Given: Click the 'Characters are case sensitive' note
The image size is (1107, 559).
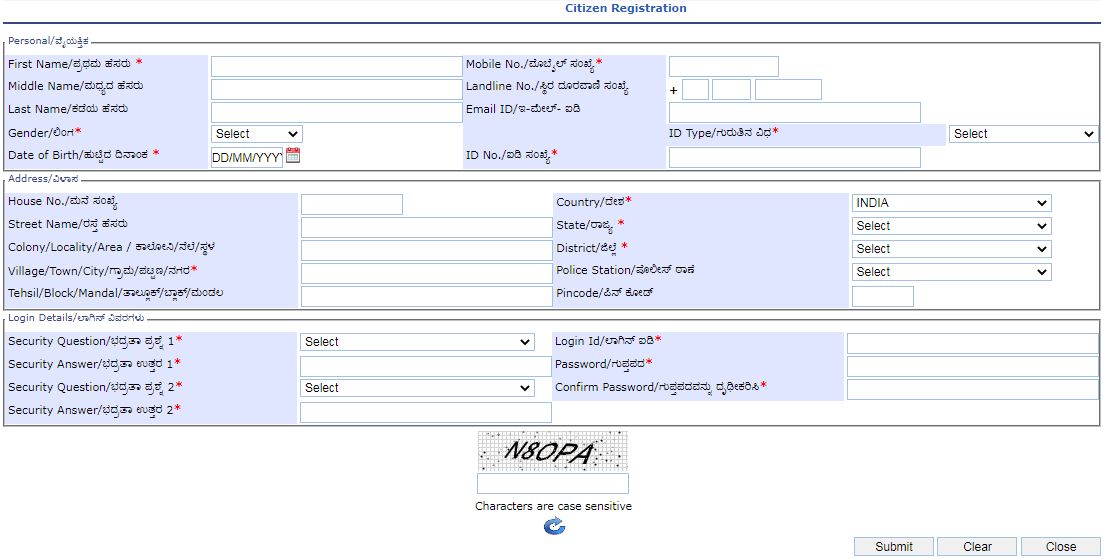Looking at the screenshot, I should 554,506.
